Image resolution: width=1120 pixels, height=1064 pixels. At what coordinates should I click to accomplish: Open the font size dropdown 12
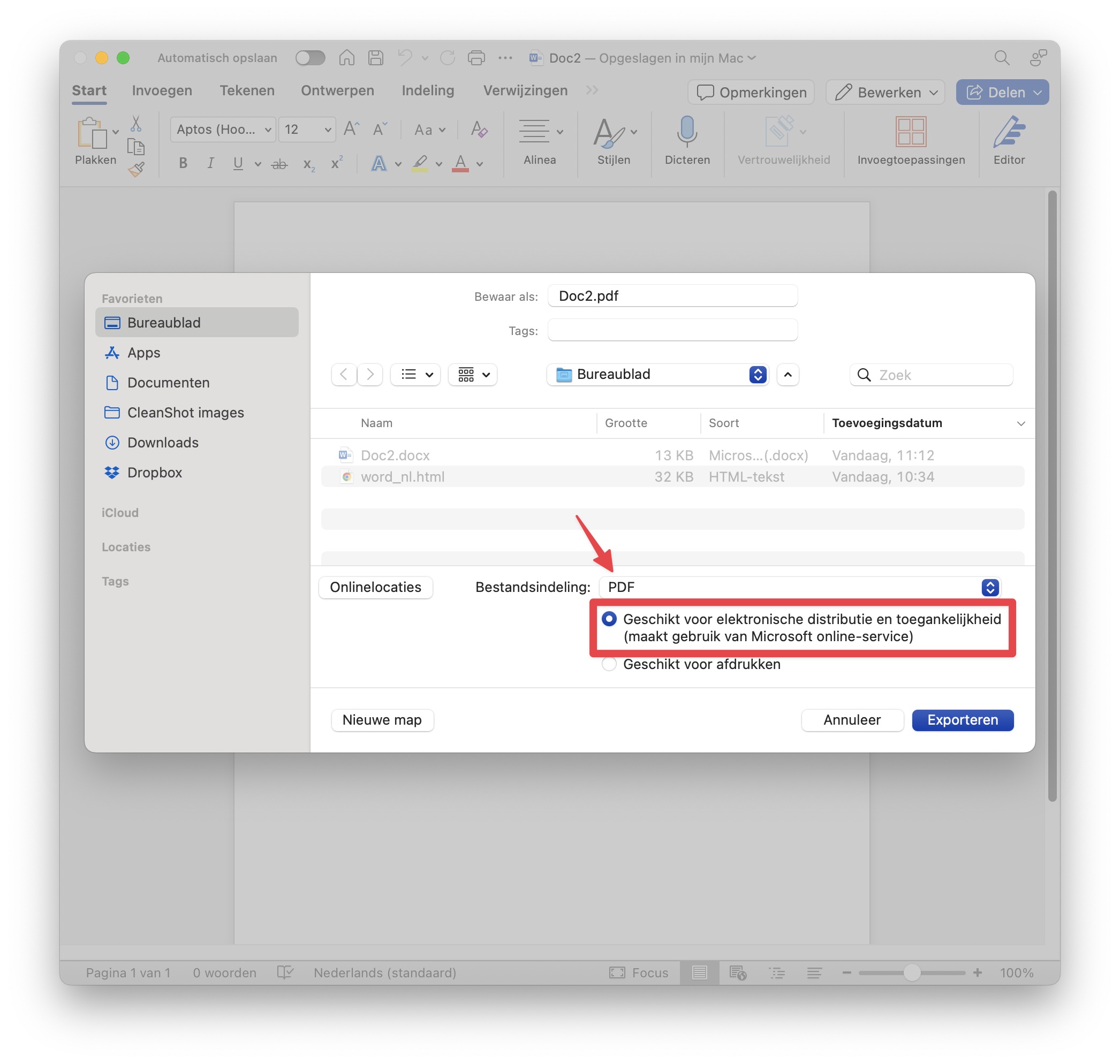tap(307, 130)
